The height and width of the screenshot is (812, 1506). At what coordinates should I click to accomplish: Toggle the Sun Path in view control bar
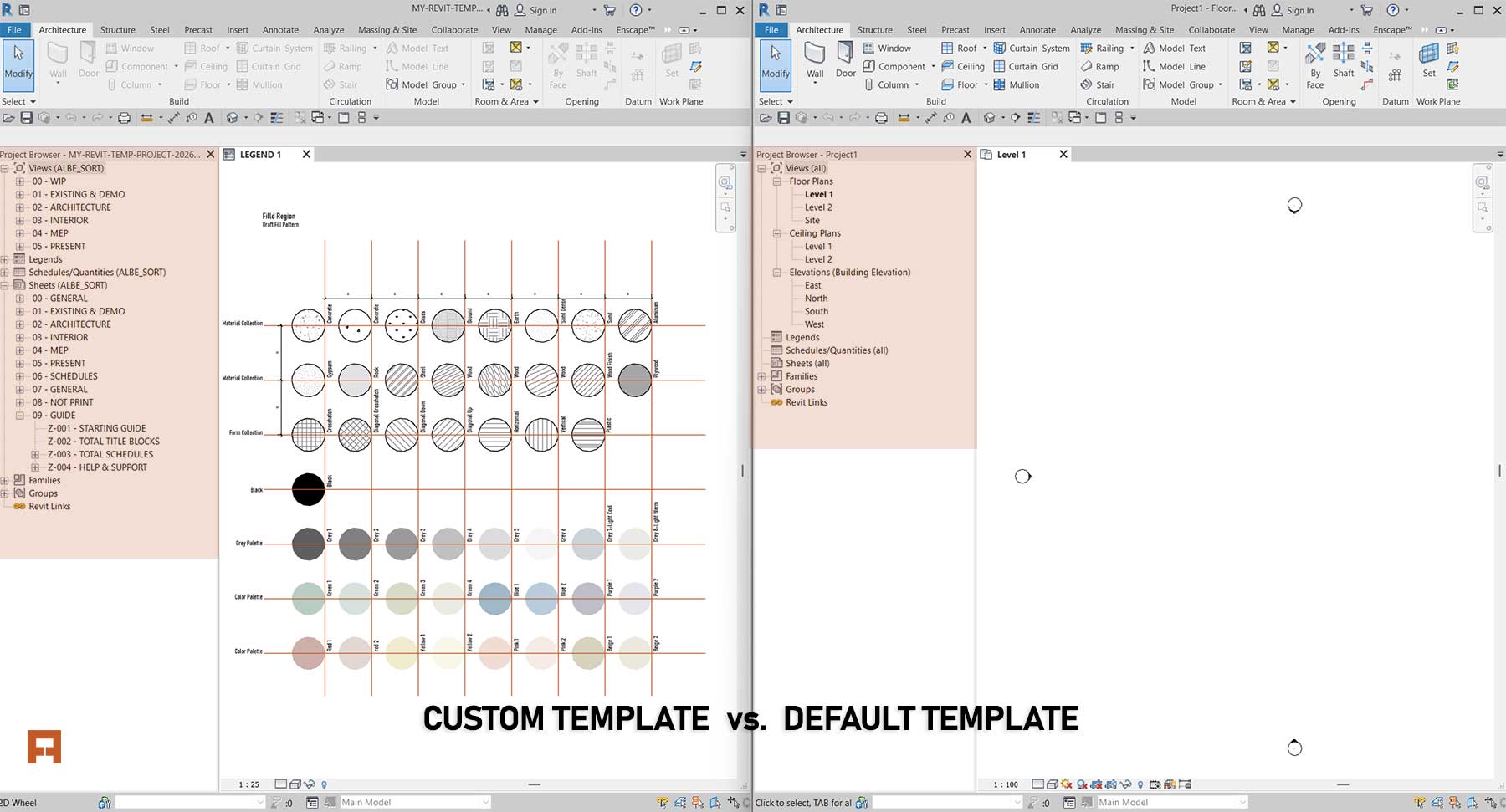pos(1066,784)
